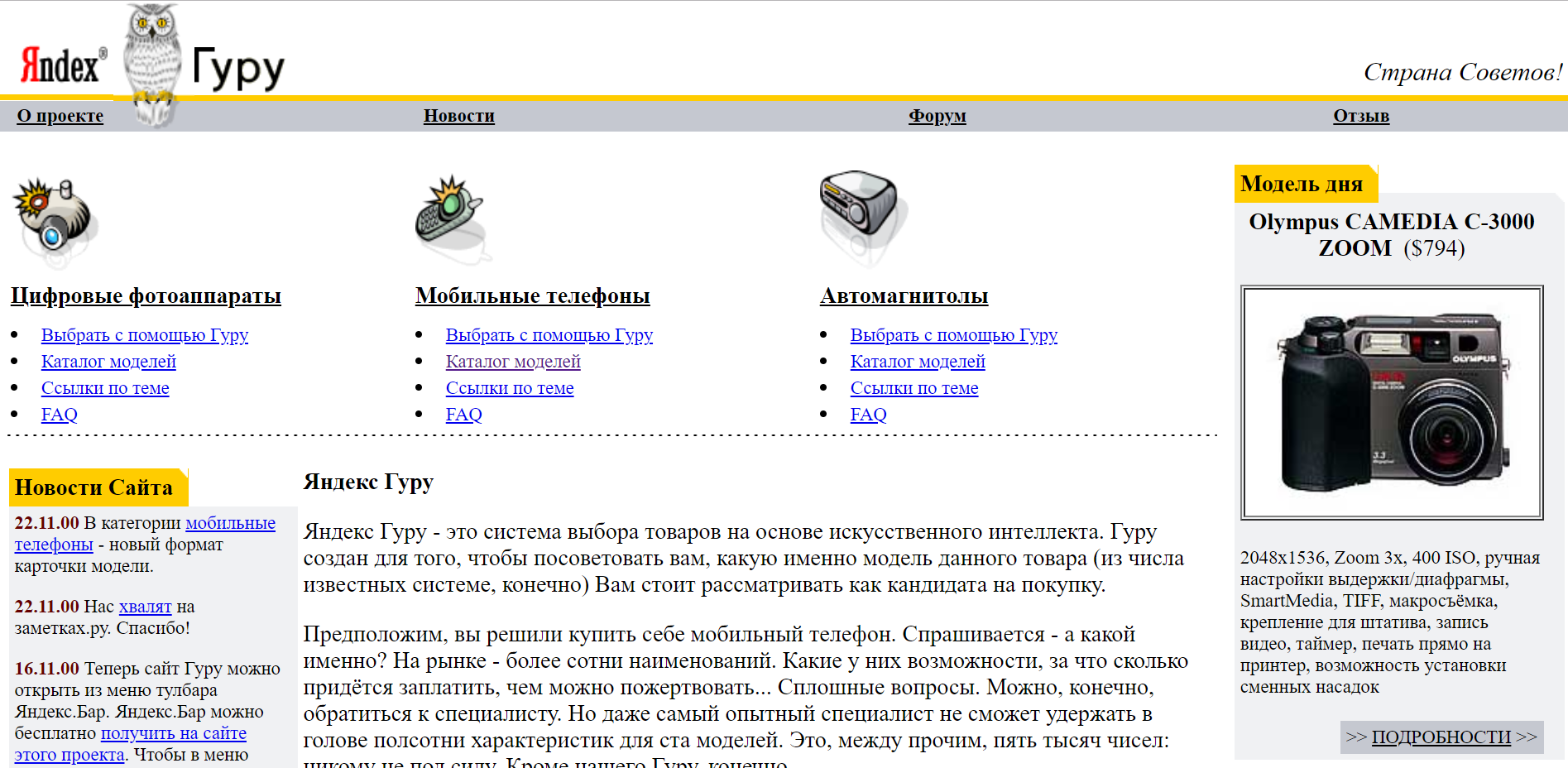Click the Страна Советов! slogan text

click(1463, 72)
